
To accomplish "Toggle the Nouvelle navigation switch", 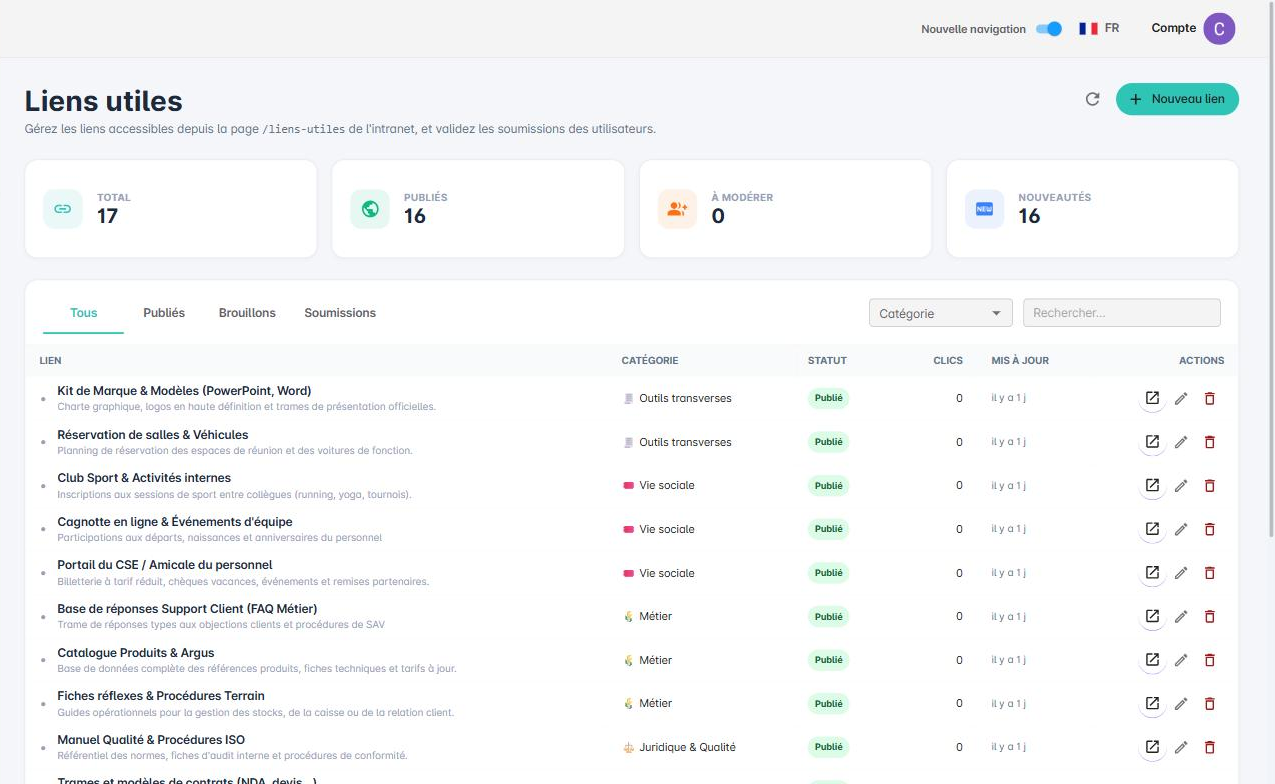I will (x=1049, y=29).
